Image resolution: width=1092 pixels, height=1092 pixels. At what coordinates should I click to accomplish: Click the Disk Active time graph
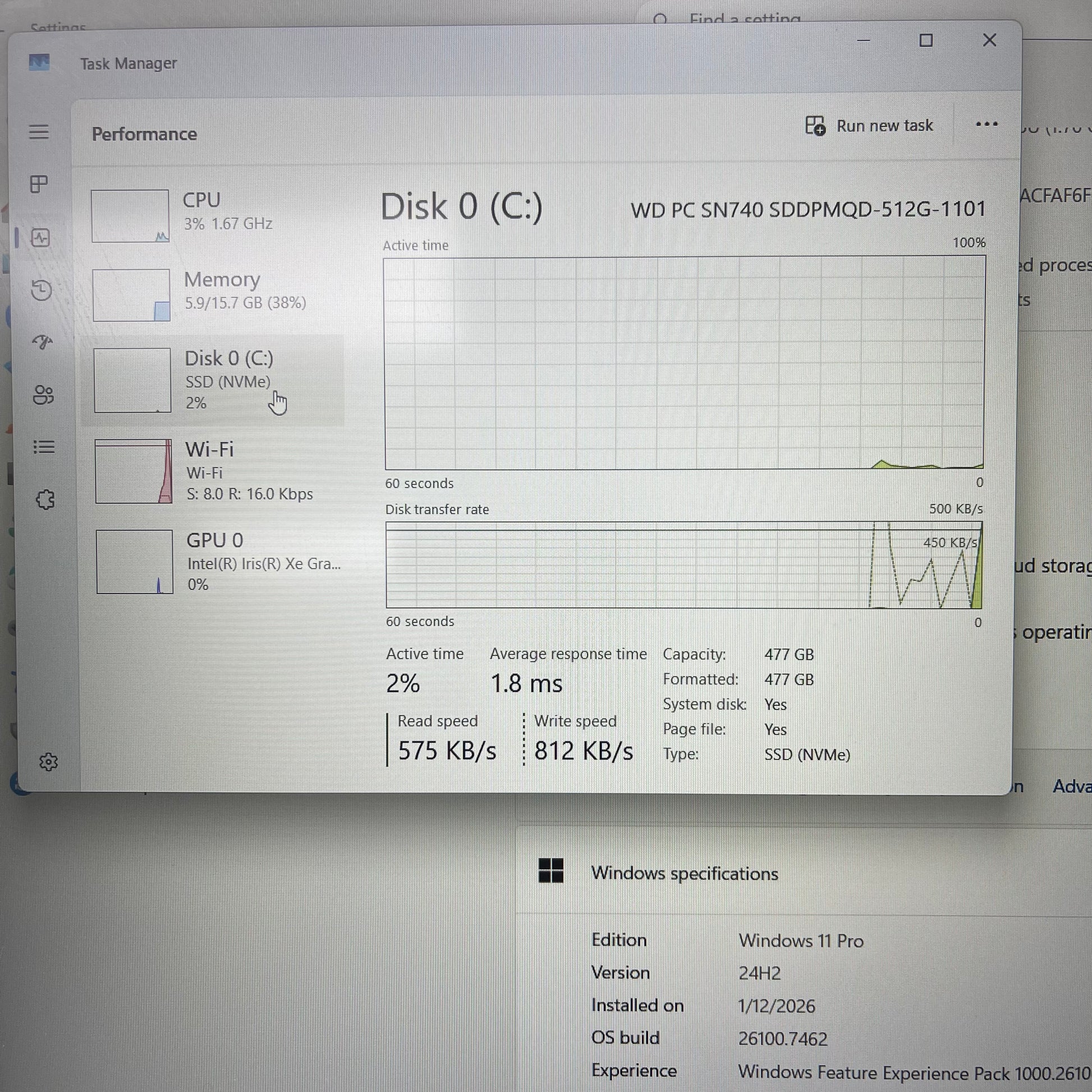pos(684,363)
